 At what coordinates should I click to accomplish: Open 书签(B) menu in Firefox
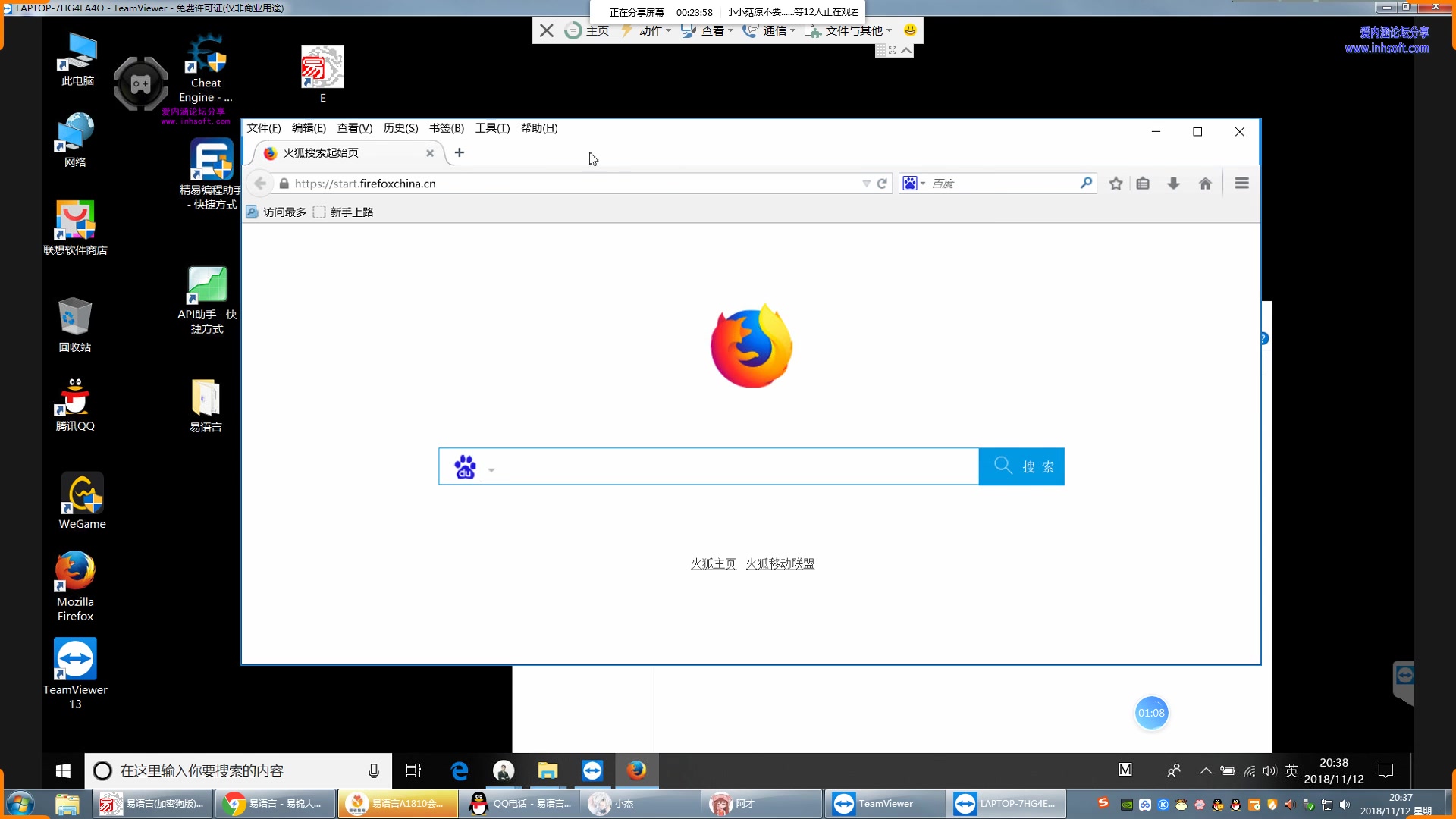[x=447, y=128]
